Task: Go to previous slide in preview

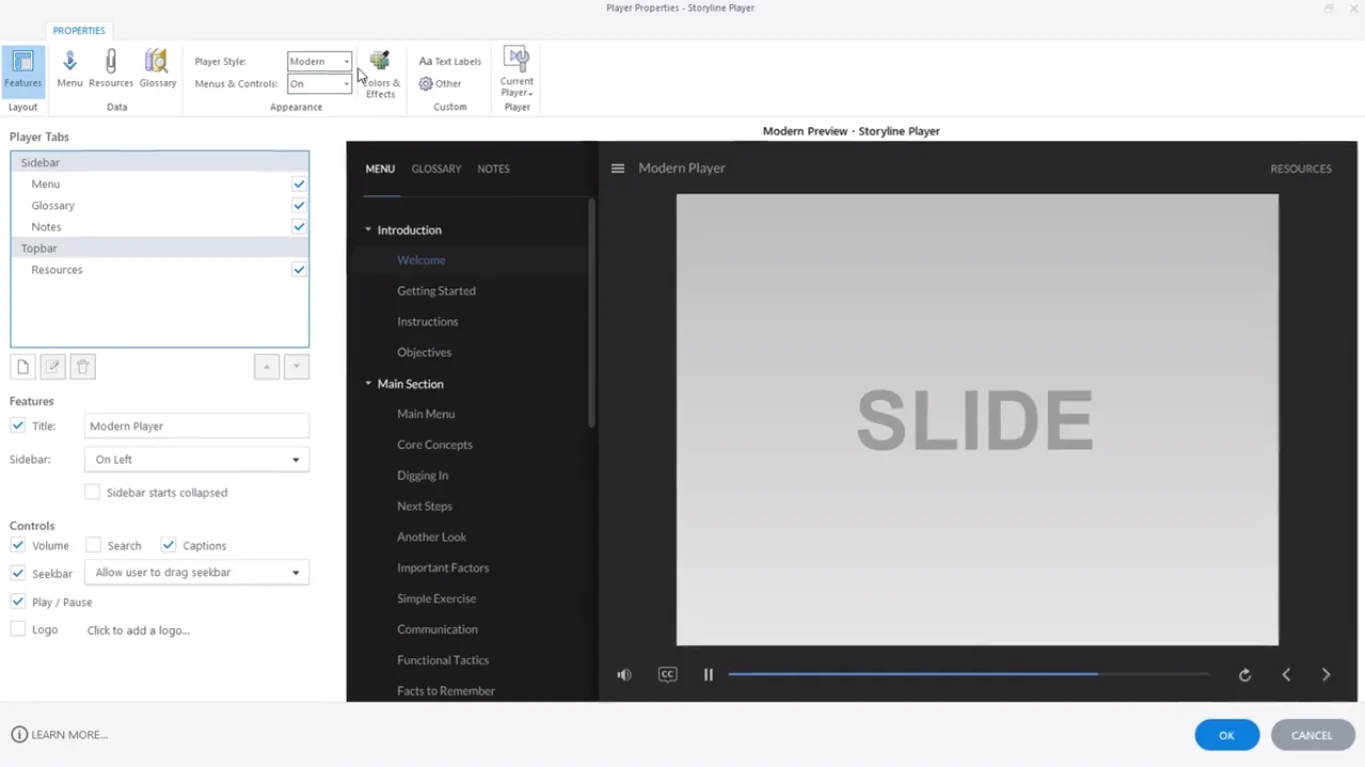Action: 1286,675
